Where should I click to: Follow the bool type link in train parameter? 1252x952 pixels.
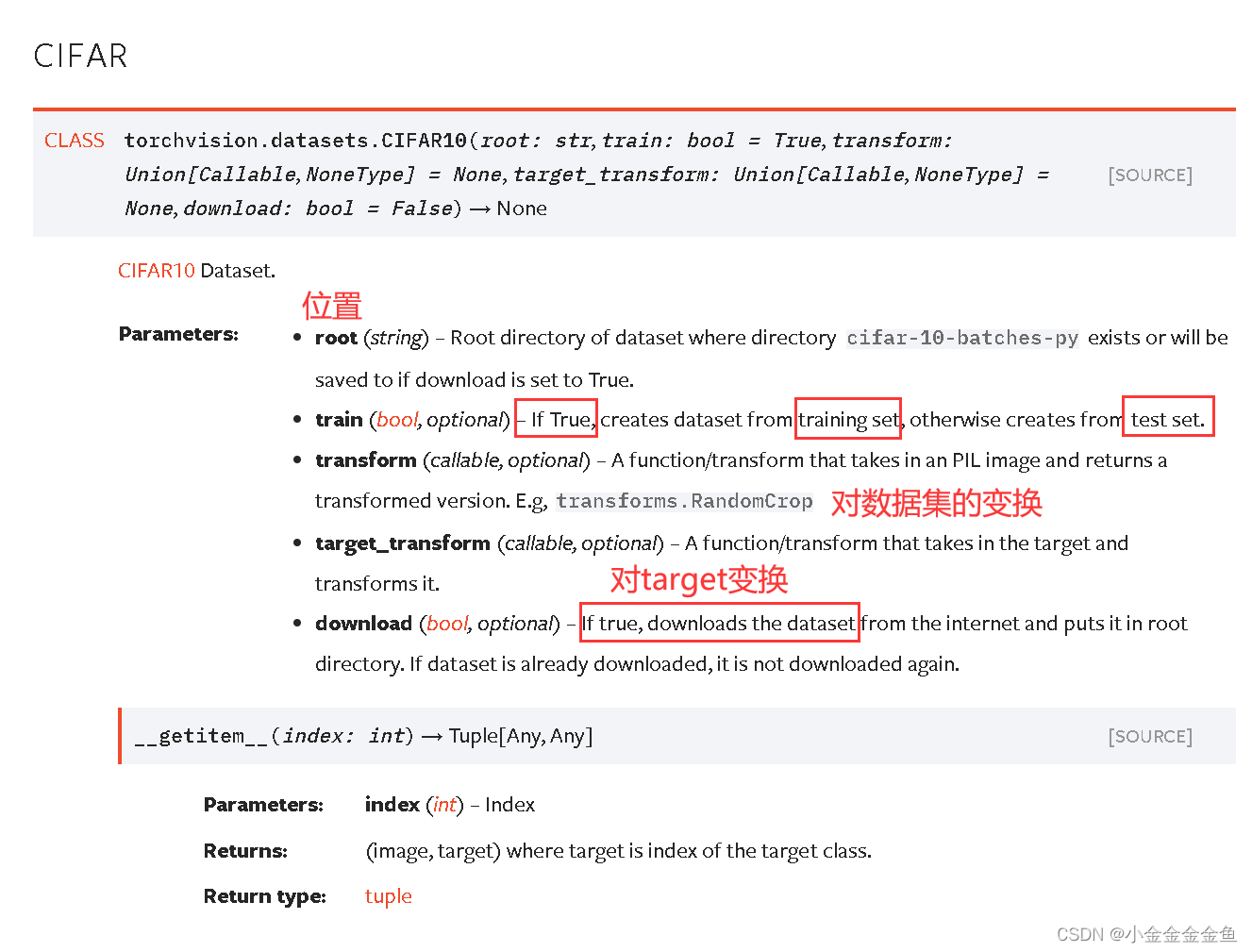[x=397, y=420]
